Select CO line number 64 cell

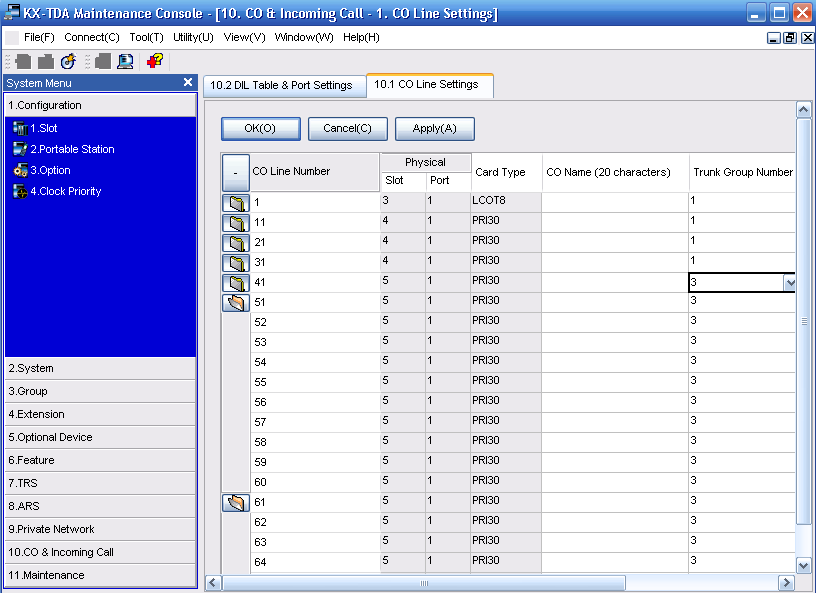pos(315,562)
